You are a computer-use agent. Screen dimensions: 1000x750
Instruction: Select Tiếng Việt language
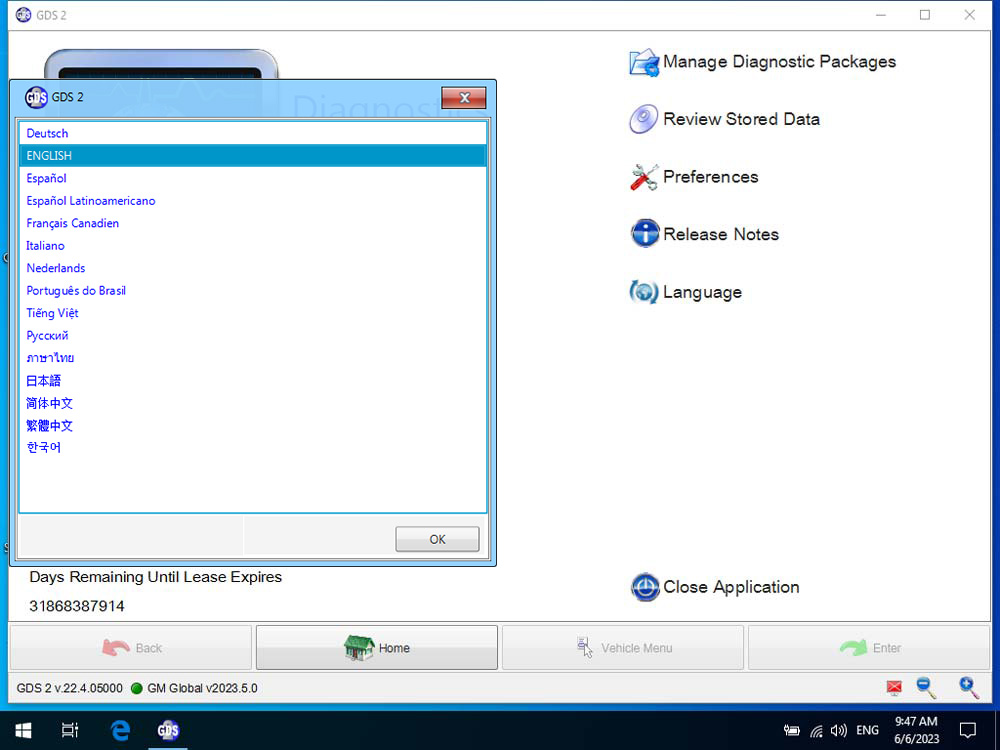pyautogui.click(x=253, y=313)
